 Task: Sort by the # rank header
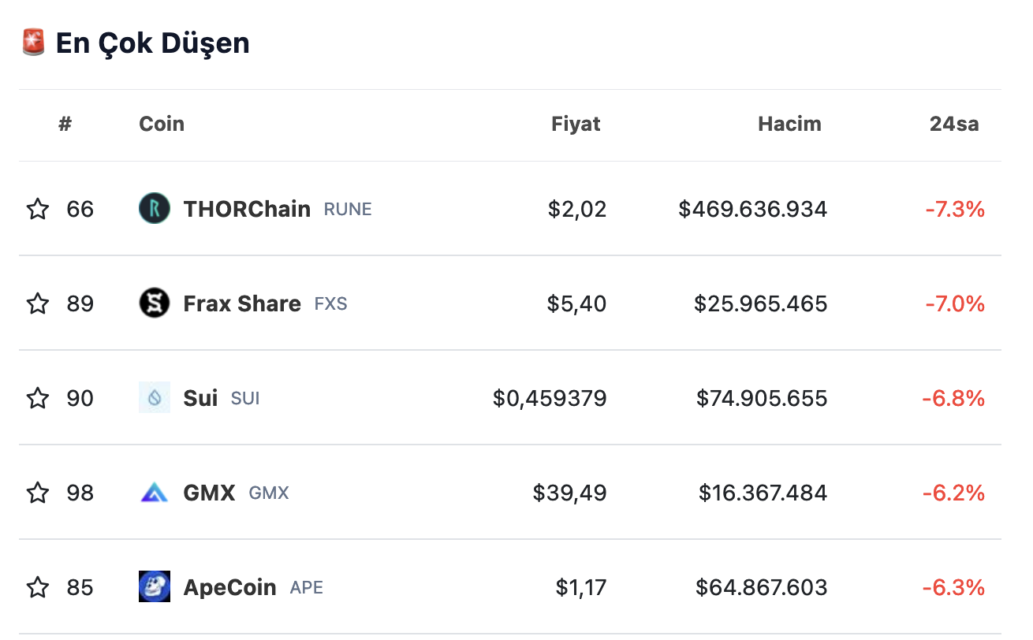pos(65,124)
